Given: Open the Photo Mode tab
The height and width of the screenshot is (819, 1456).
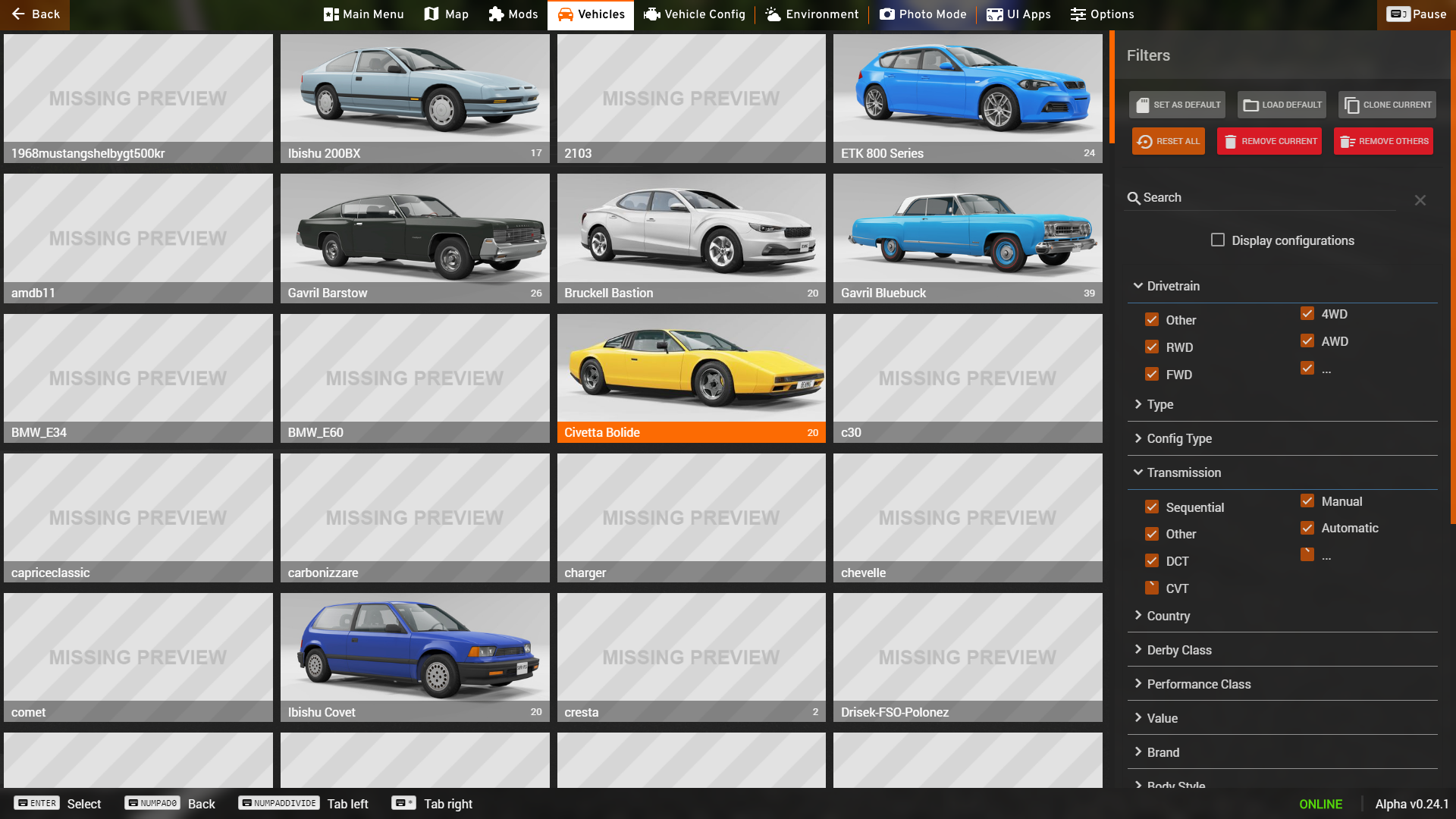Looking at the screenshot, I should (x=923, y=14).
